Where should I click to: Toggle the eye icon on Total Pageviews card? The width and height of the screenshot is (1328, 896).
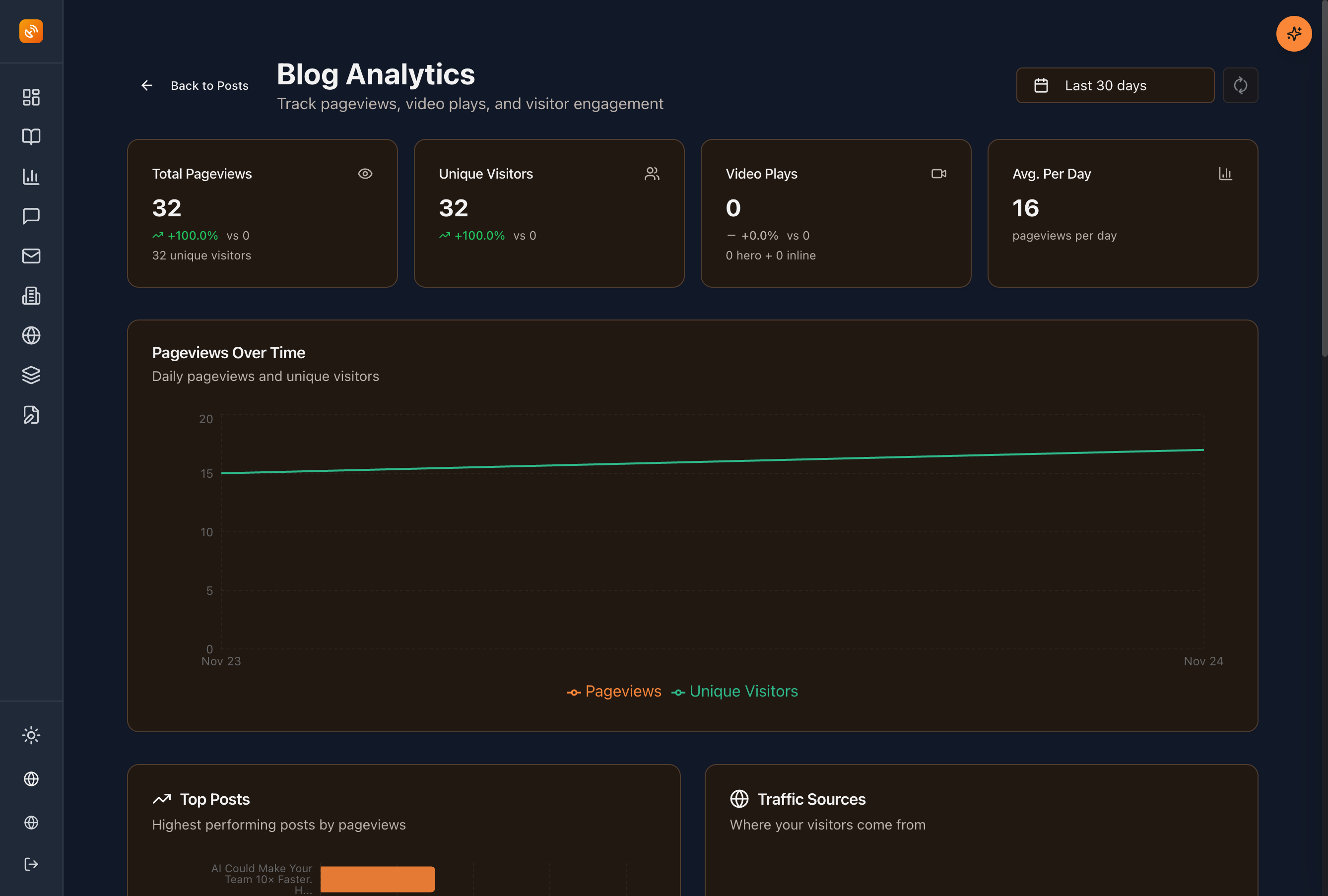pyautogui.click(x=365, y=173)
